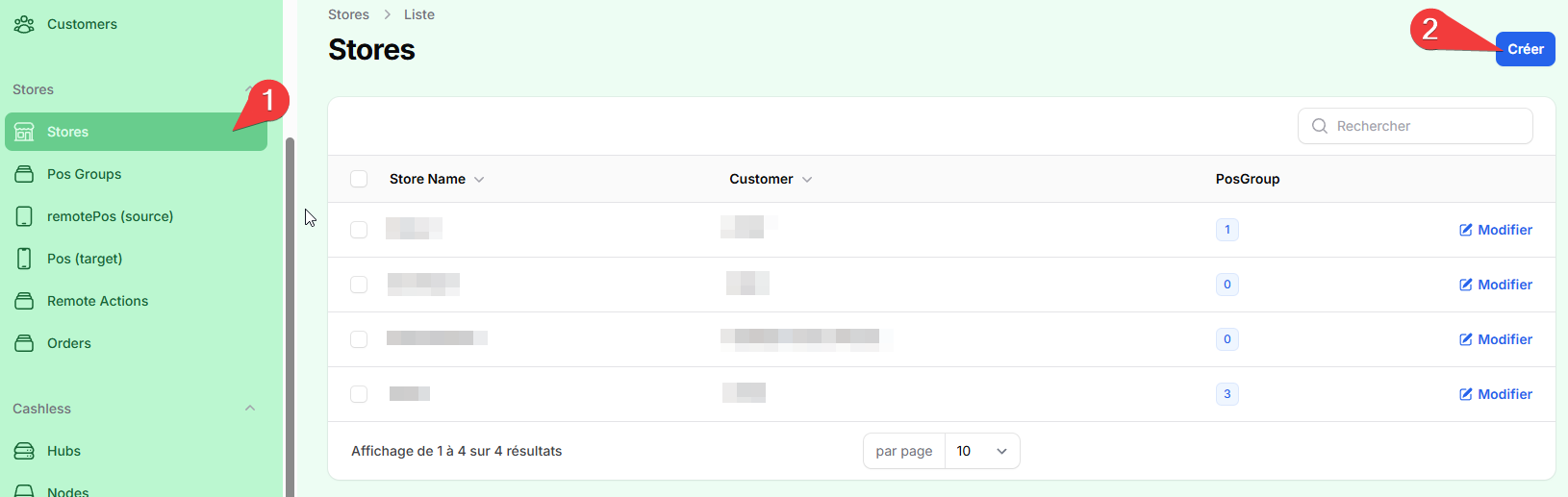Sort by Customer column chevron
This screenshot has height=497, width=1568.
(x=807, y=180)
